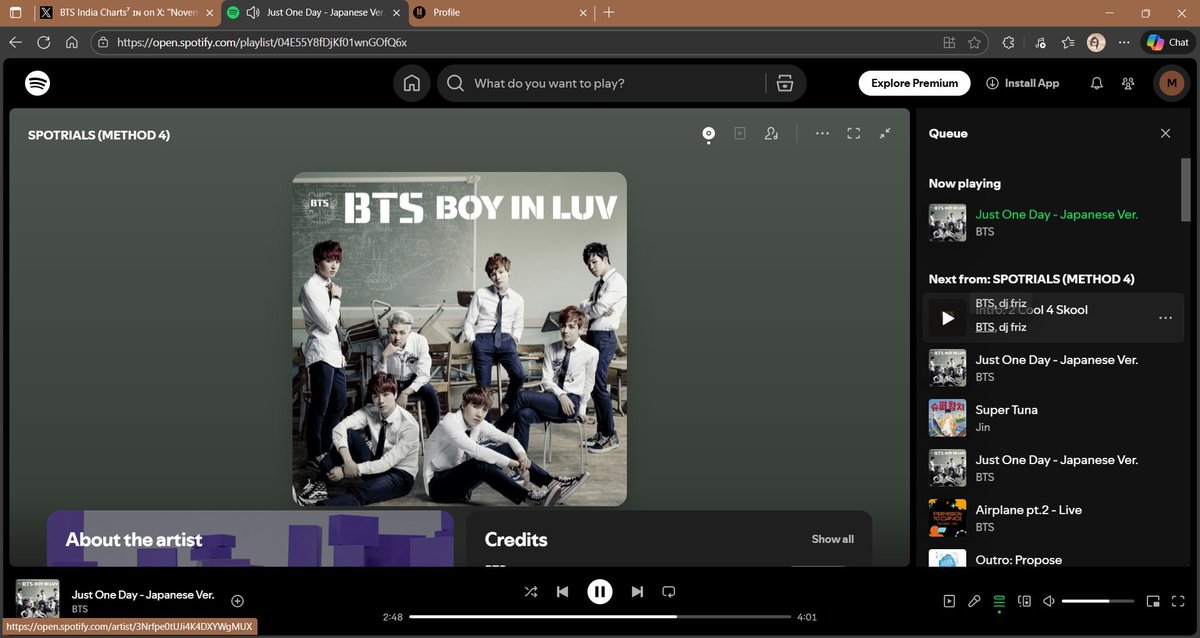Pause the current song
This screenshot has width=1200, height=638.
click(x=599, y=592)
